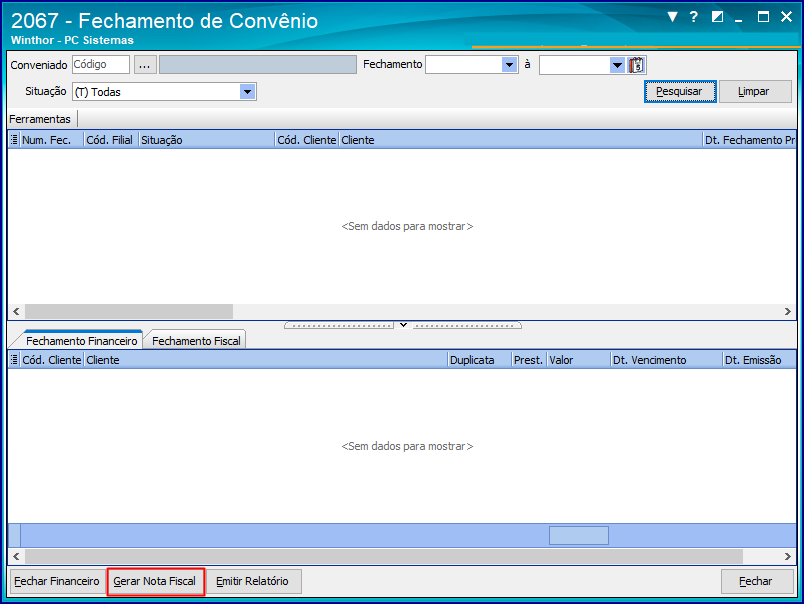Click the title bar dropdown triangle icon
The image size is (804, 604).
(672, 17)
